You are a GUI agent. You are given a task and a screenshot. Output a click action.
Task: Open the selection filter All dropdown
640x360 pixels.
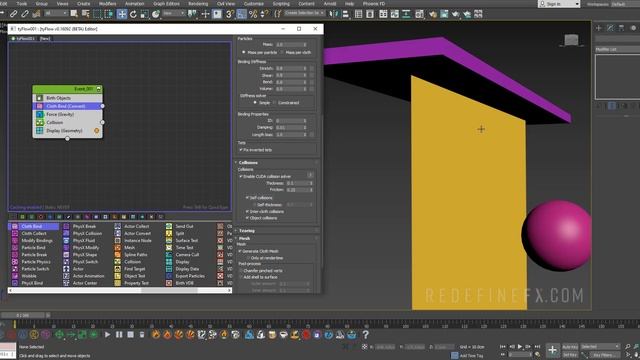click(x=56, y=13)
